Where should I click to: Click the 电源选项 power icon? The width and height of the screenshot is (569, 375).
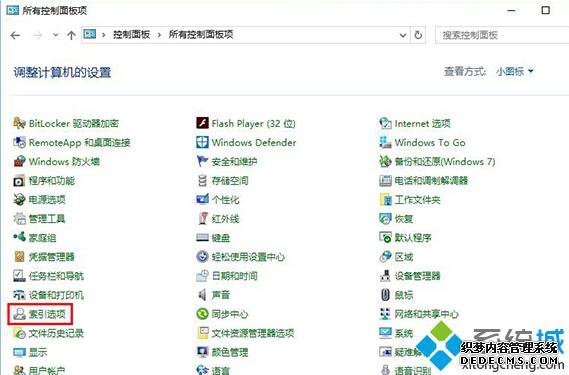(19, 199)
